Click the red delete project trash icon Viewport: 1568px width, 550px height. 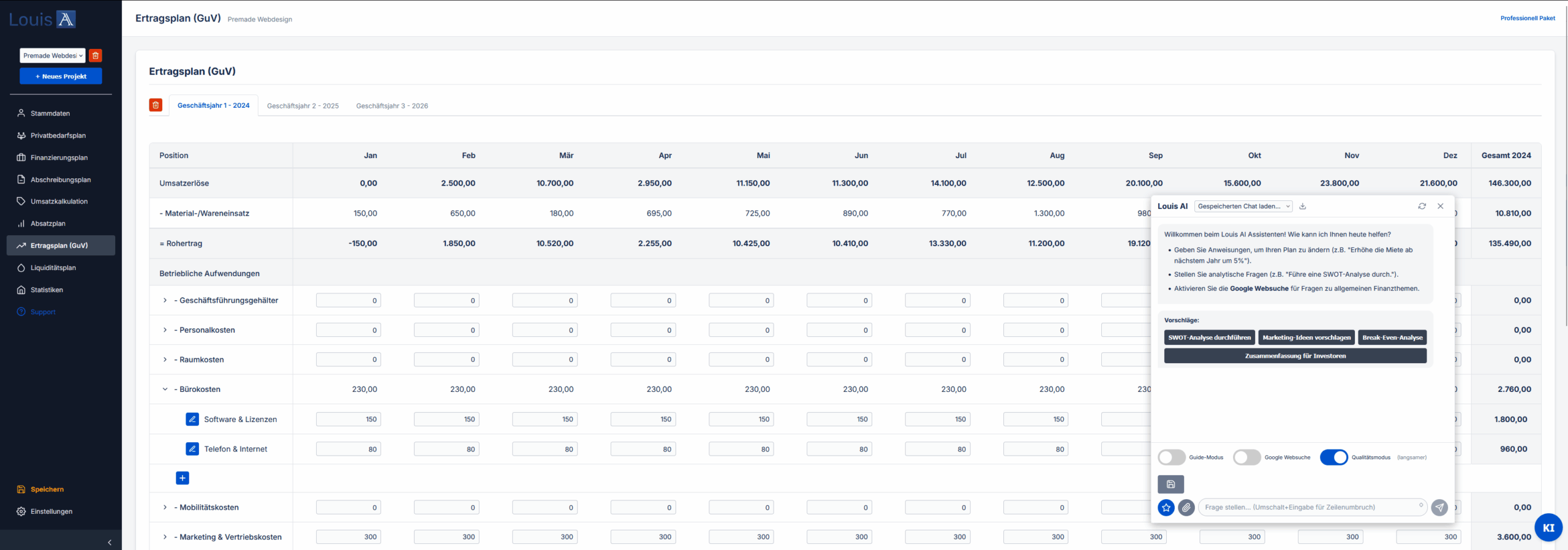tap(96, 56)
